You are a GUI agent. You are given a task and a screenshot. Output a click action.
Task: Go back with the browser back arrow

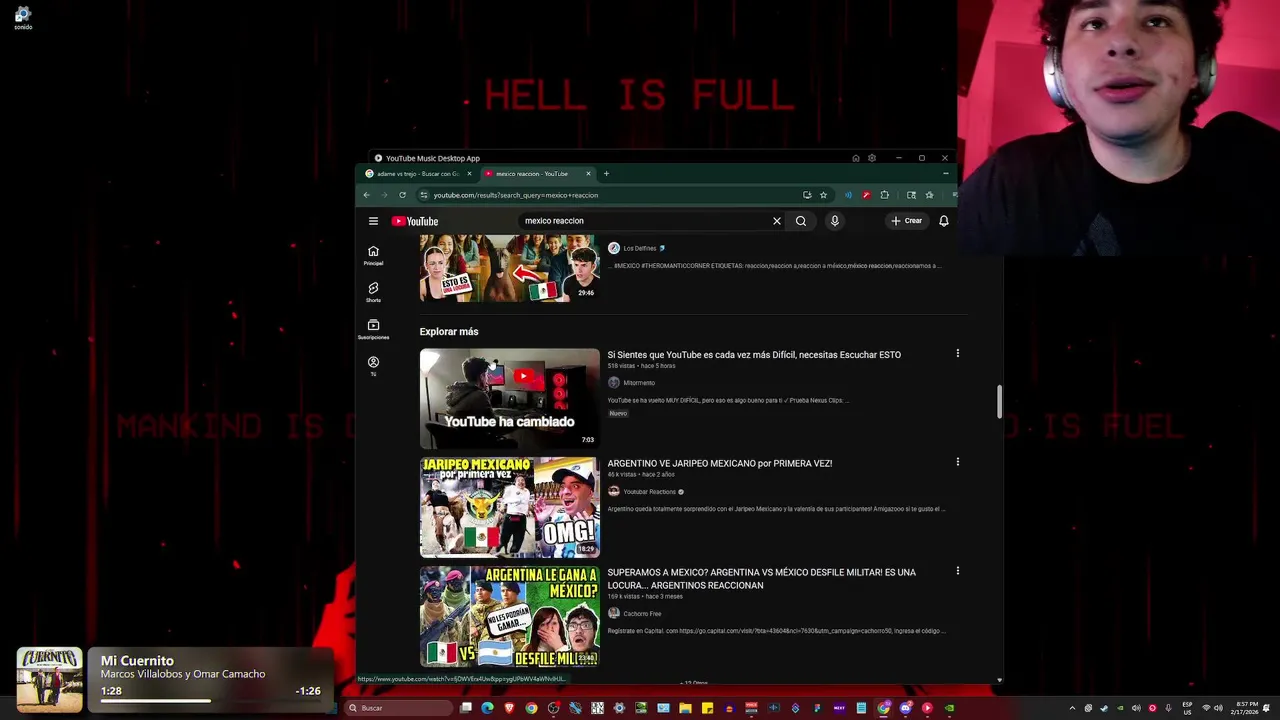click(x=366, y=195)
